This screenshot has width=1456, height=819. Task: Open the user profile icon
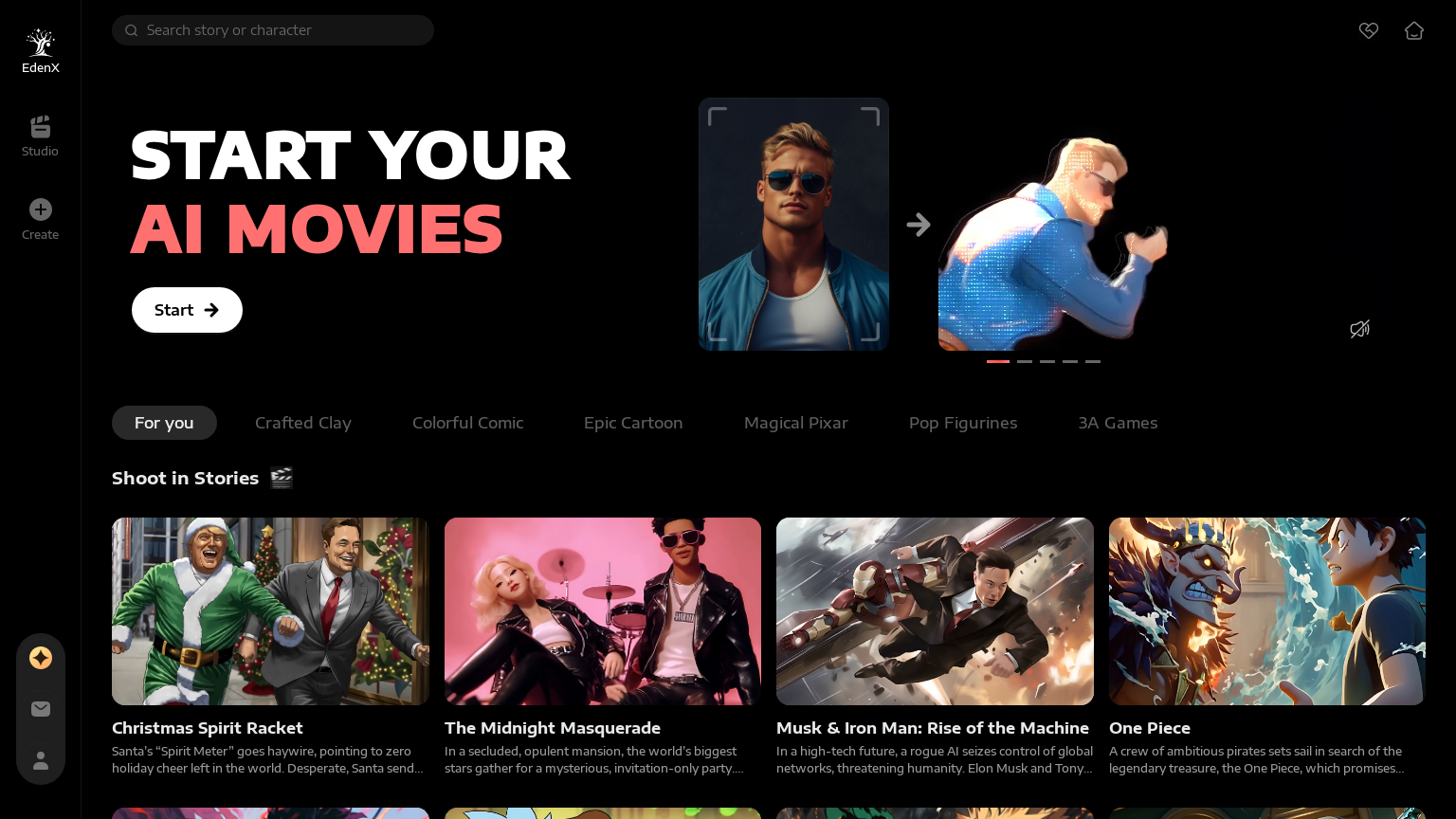[41, 760]
